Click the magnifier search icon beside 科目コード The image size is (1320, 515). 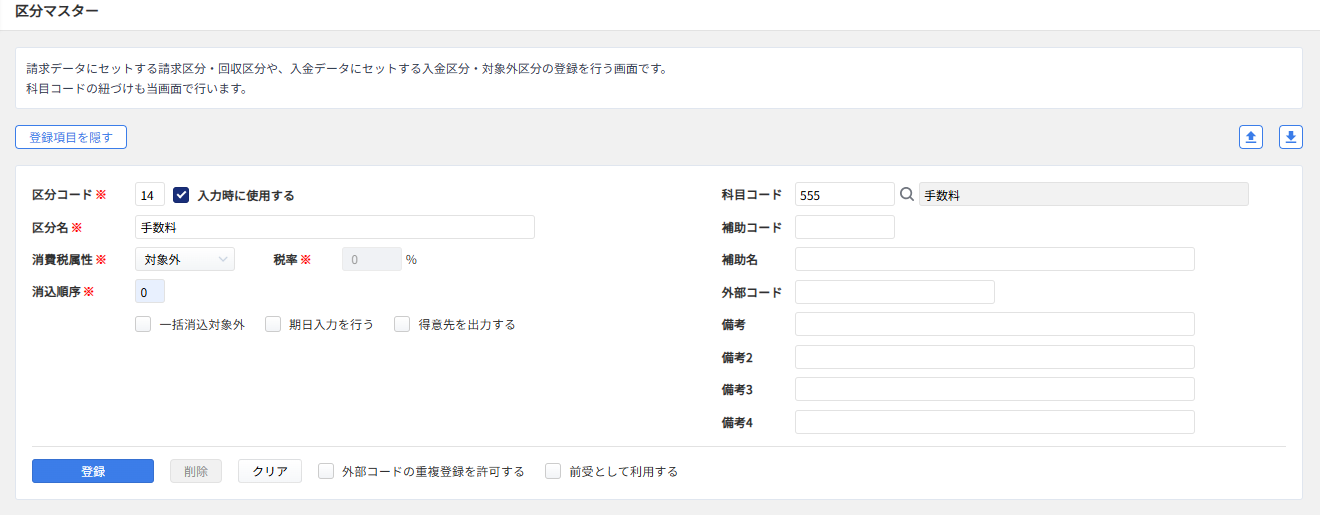pyautogui.click(x=907, y=195)
